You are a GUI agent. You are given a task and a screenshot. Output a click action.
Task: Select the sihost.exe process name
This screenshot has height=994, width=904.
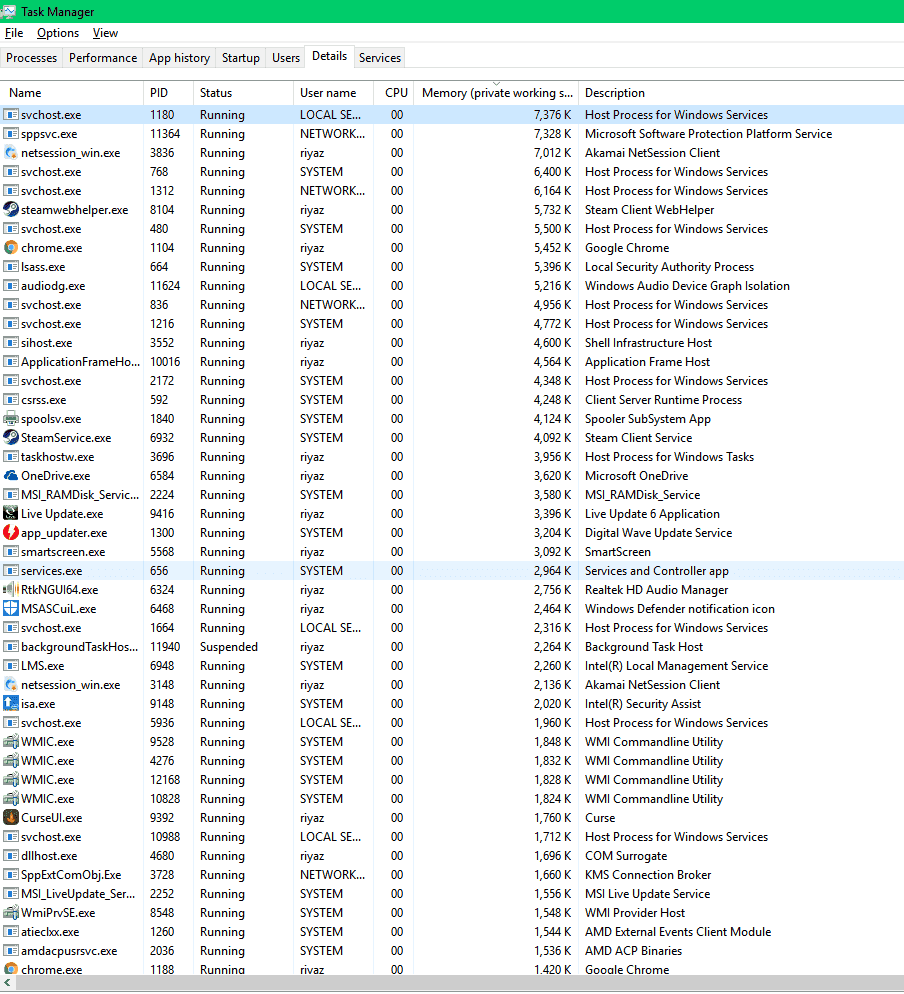[46, 343]
